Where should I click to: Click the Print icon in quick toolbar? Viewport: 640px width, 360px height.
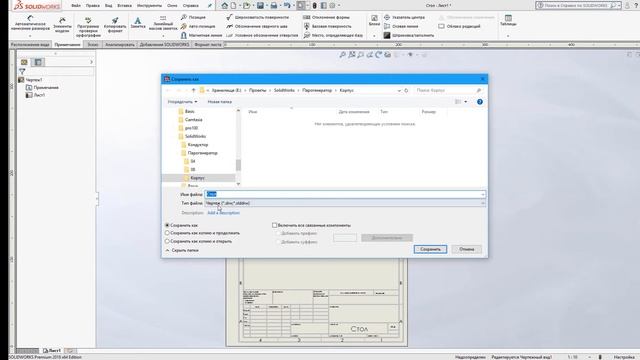[273, 5]
